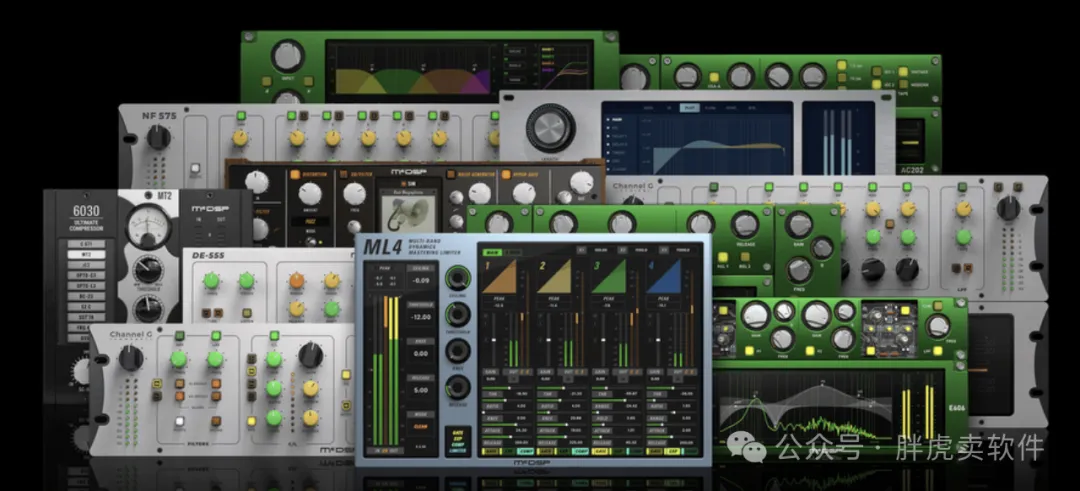Open the ML4 Mode selector showing CLEAN
The image size is (1080, 491).
420,426
